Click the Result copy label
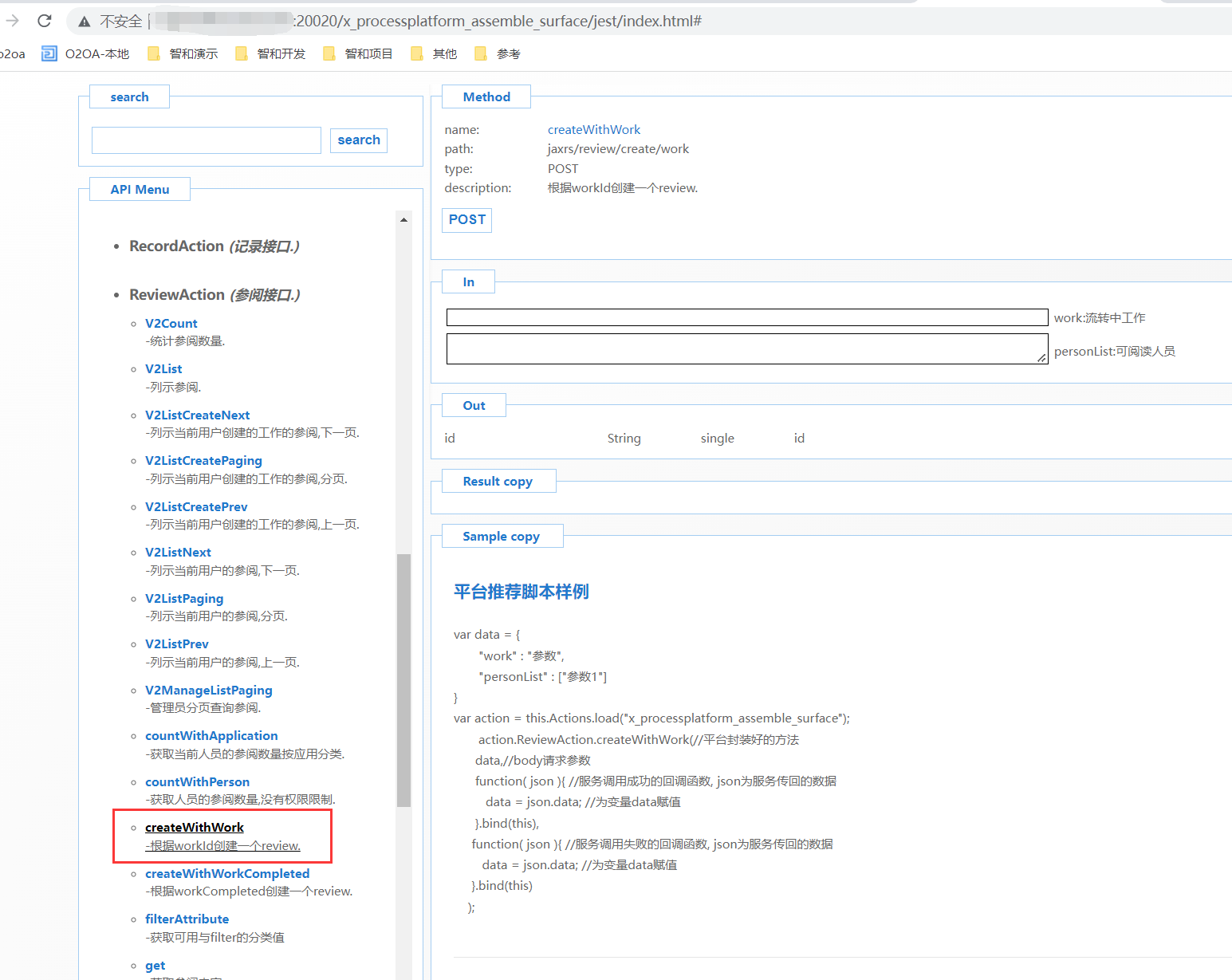 [497, 482]
